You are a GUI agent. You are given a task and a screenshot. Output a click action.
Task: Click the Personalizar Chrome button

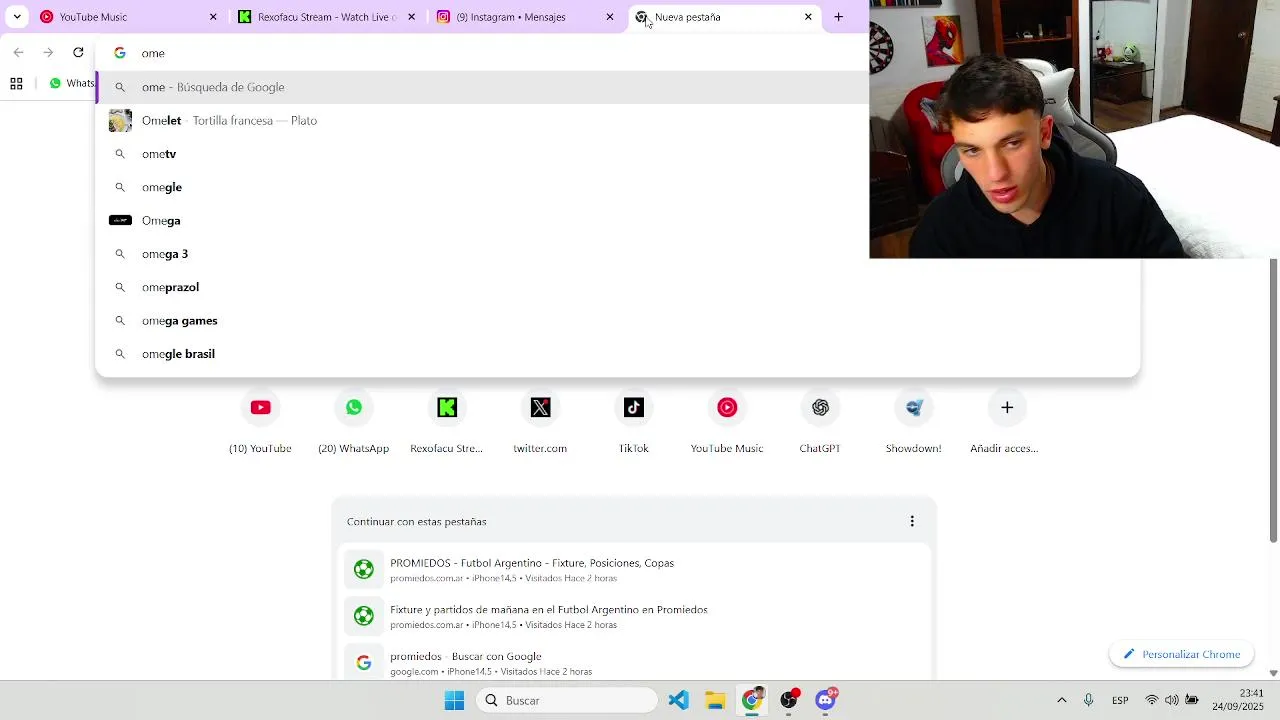[x=1181, y=654]
